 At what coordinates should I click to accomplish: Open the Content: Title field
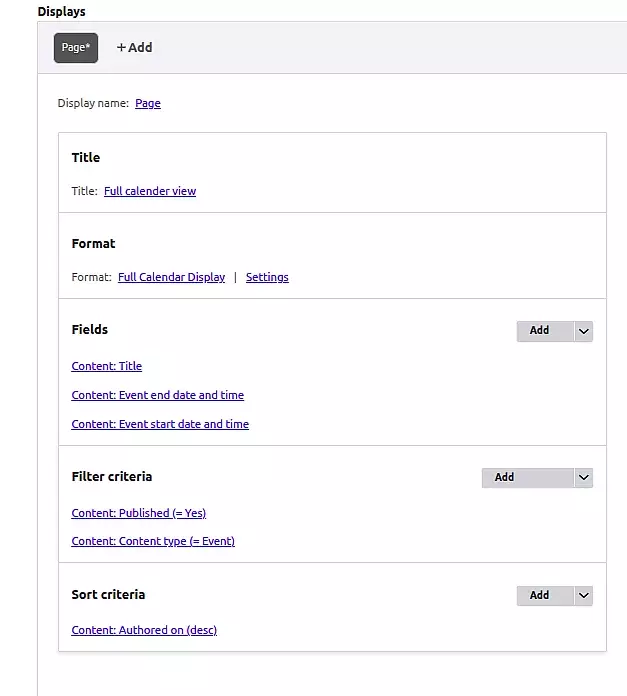(x=107, y=367)
